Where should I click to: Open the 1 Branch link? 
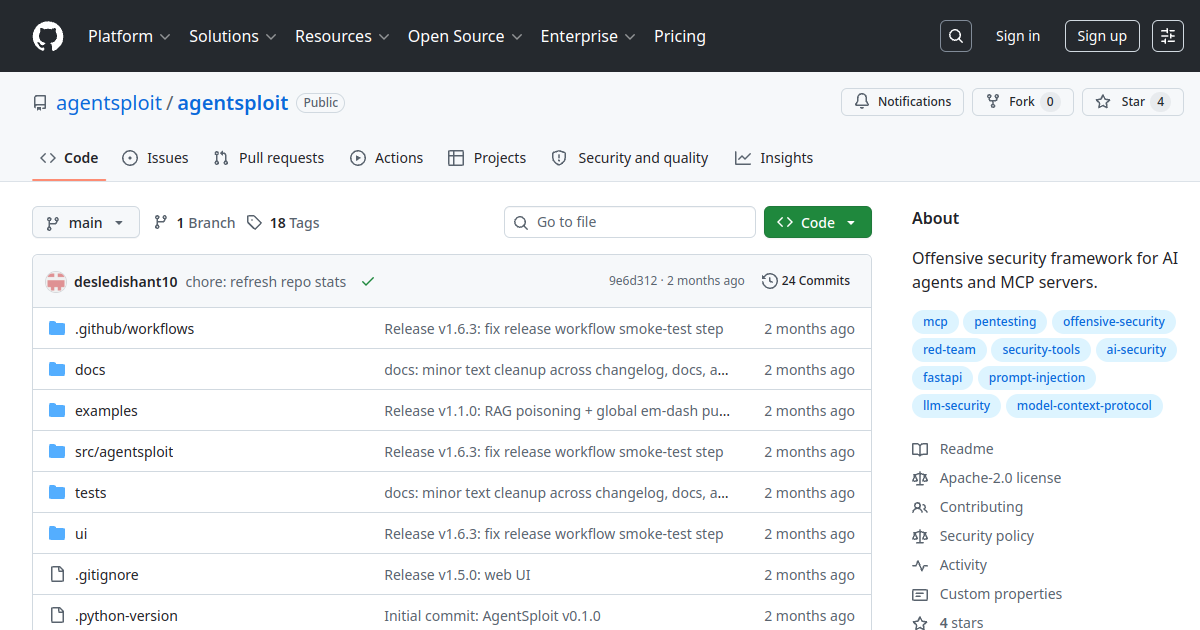194,223
